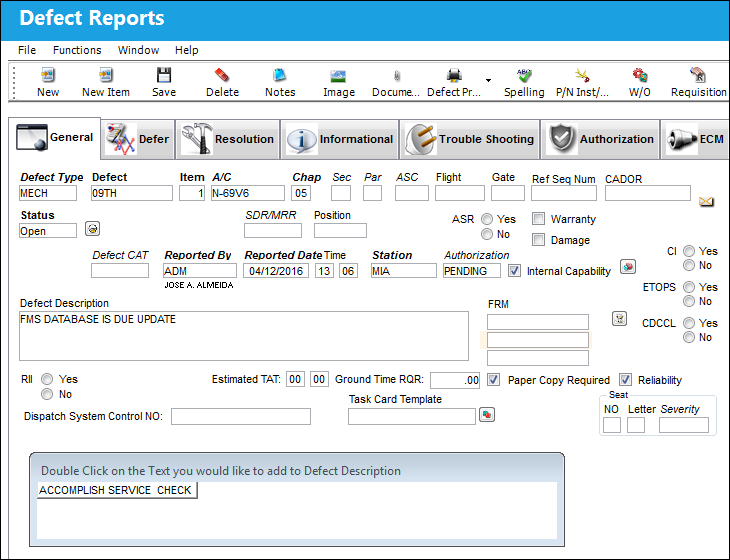Screen dimensions: 730x560
Task: Click the Task Card Template lookup icon
Action: 487,414
